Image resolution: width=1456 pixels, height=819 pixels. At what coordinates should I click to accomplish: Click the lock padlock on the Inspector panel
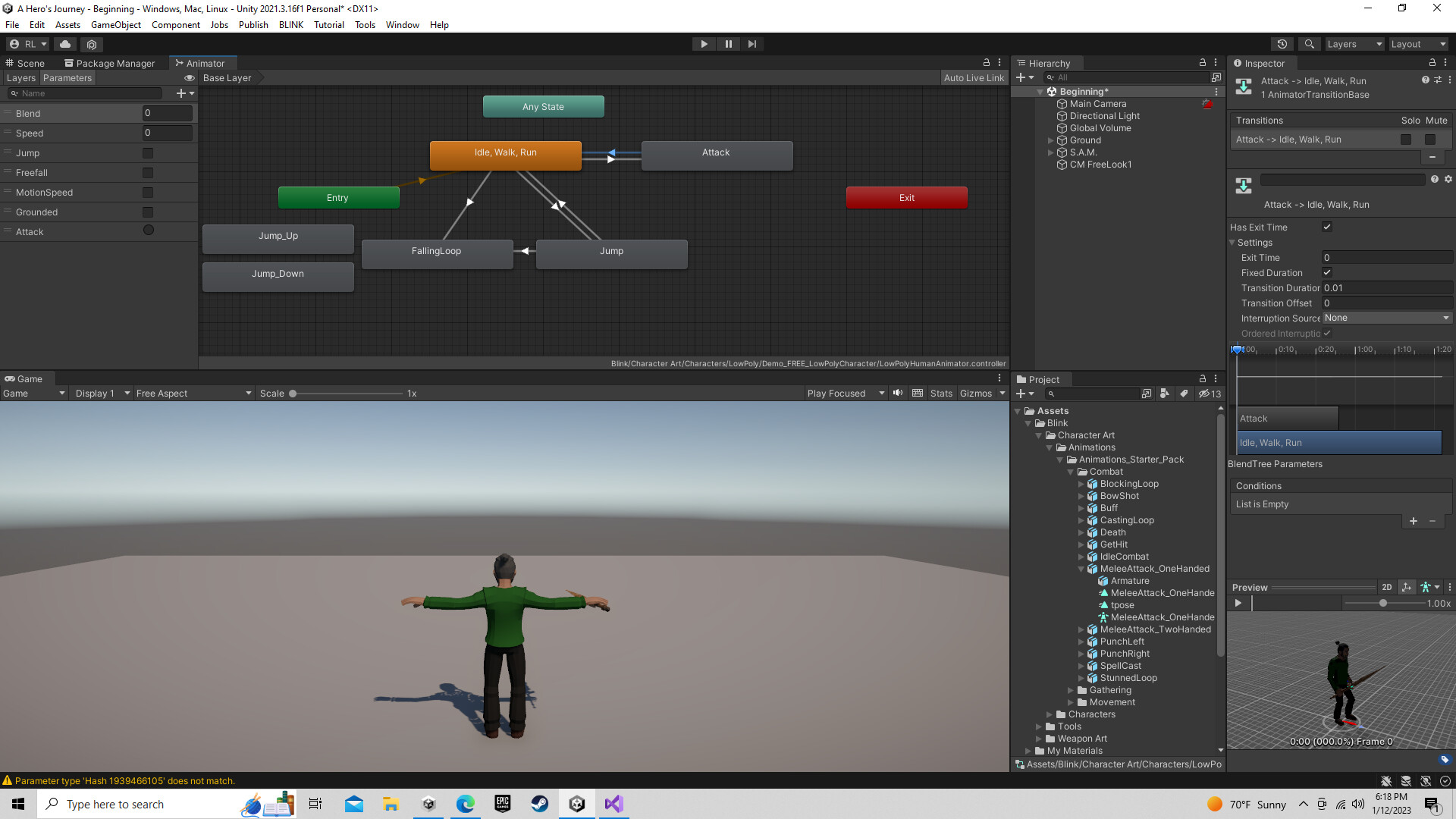point(1432,63)
